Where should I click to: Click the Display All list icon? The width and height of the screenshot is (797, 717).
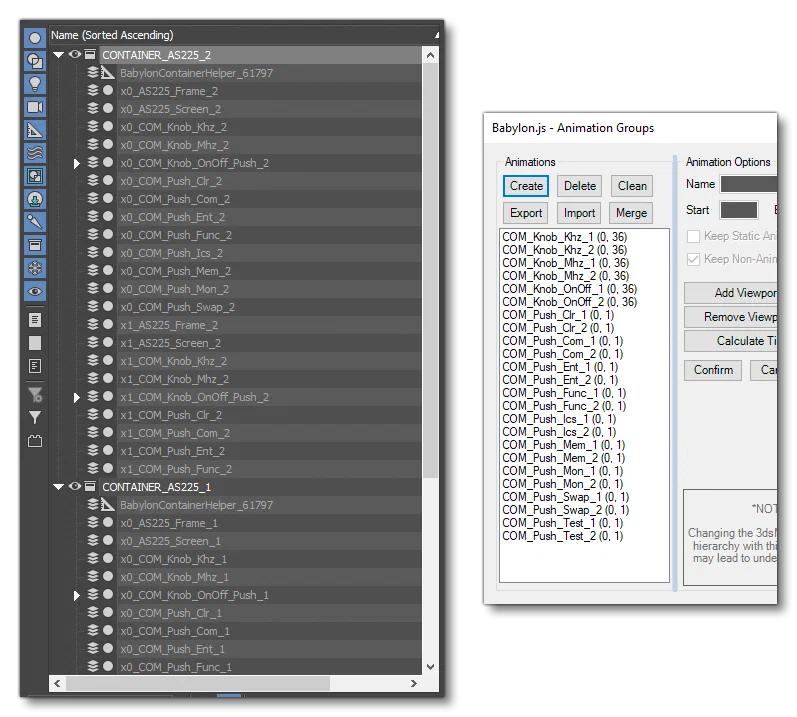click(x=35, y=320)
